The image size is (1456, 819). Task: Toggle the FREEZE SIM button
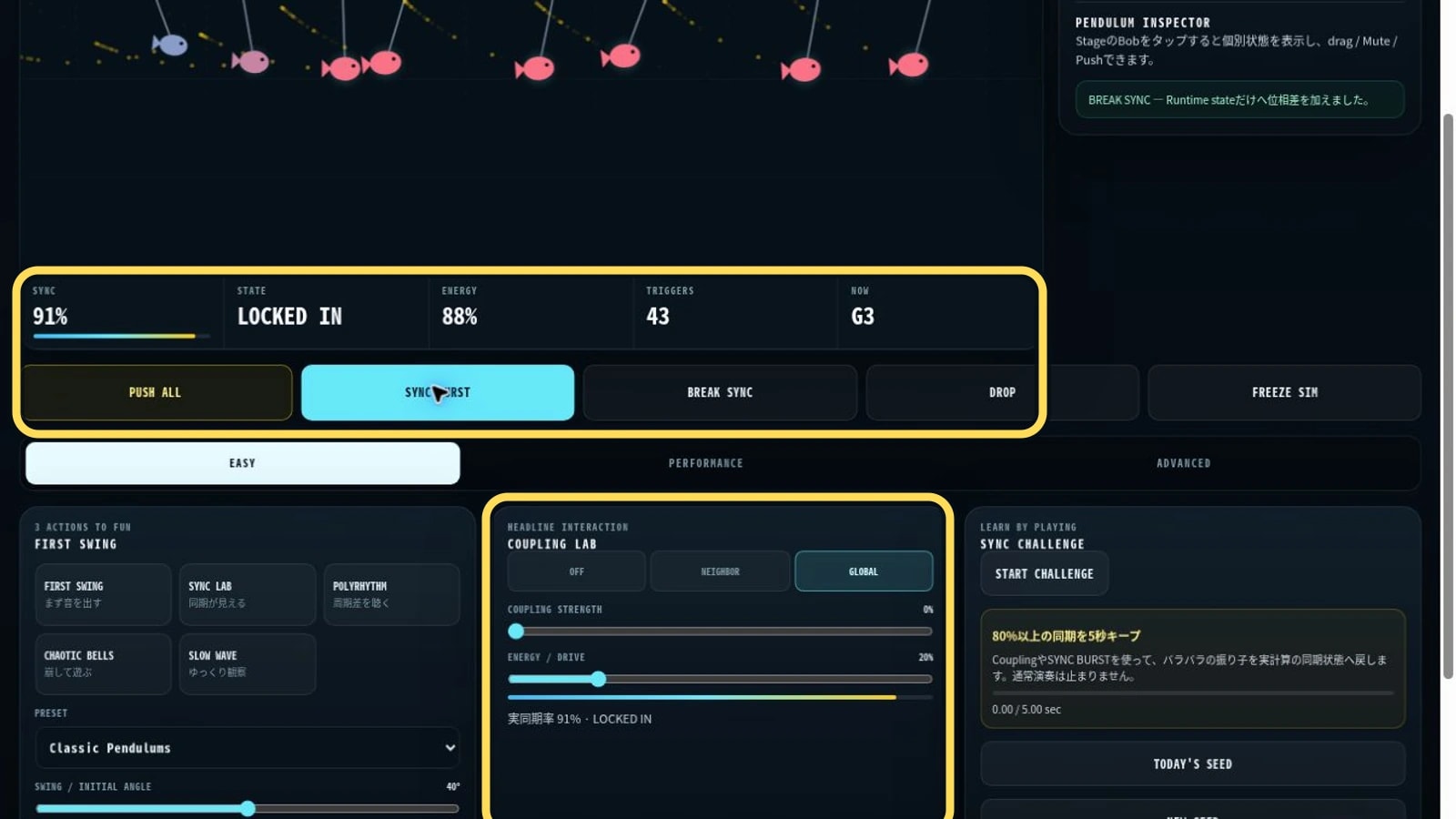1284,392
